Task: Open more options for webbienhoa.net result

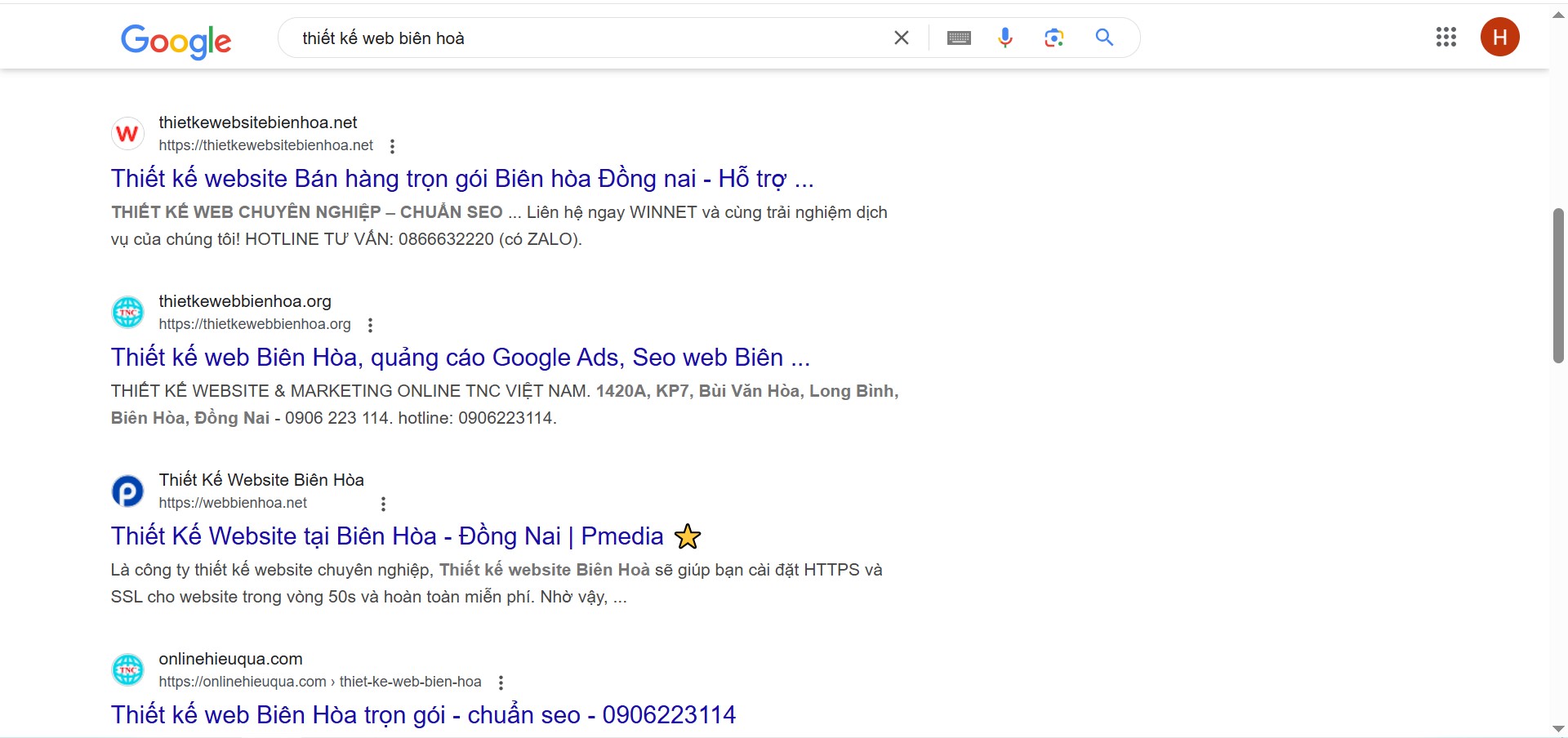Action: click(383, 504)
